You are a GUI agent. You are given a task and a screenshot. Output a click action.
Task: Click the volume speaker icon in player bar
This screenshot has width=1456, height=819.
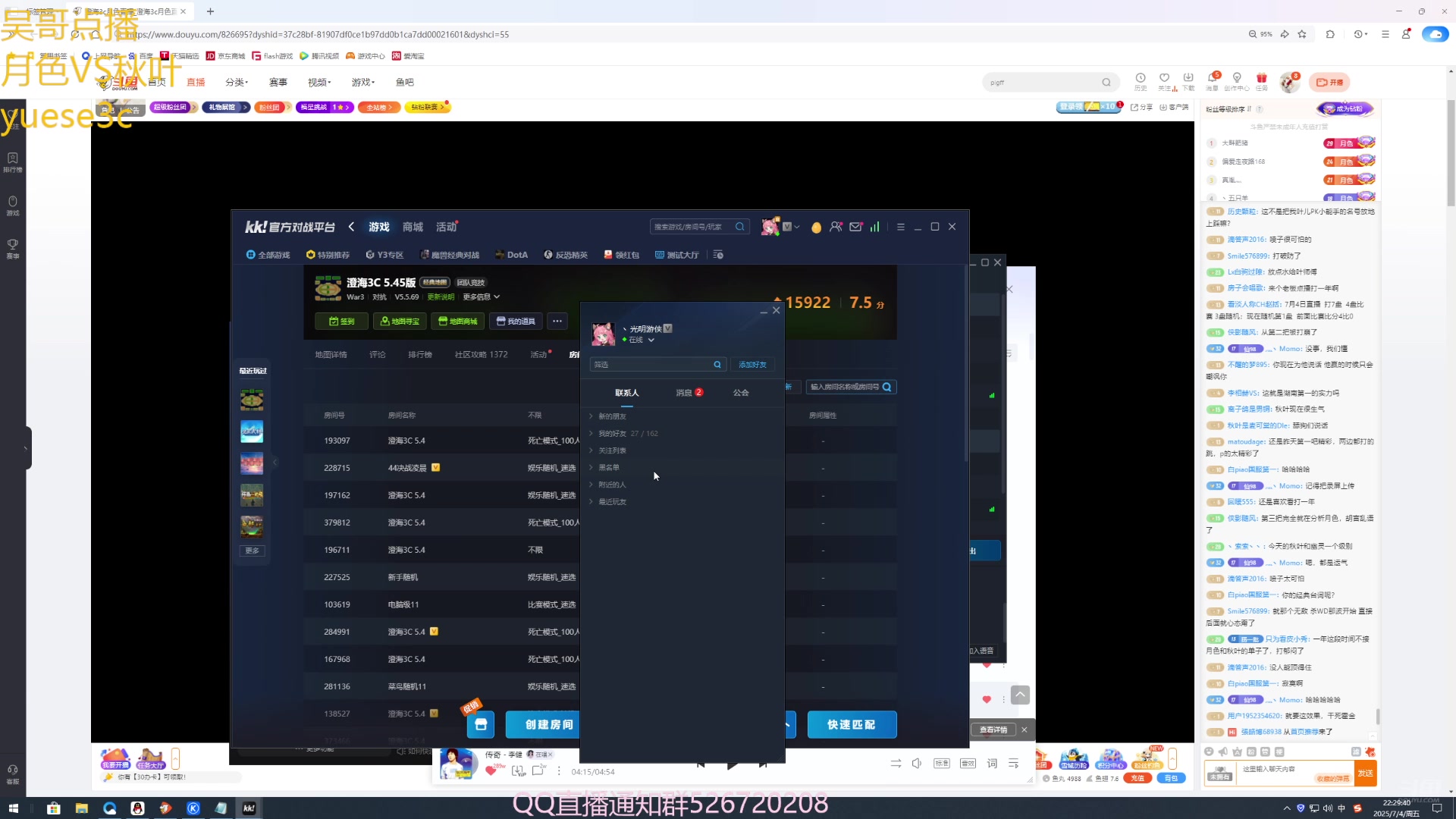pos(917,764)
